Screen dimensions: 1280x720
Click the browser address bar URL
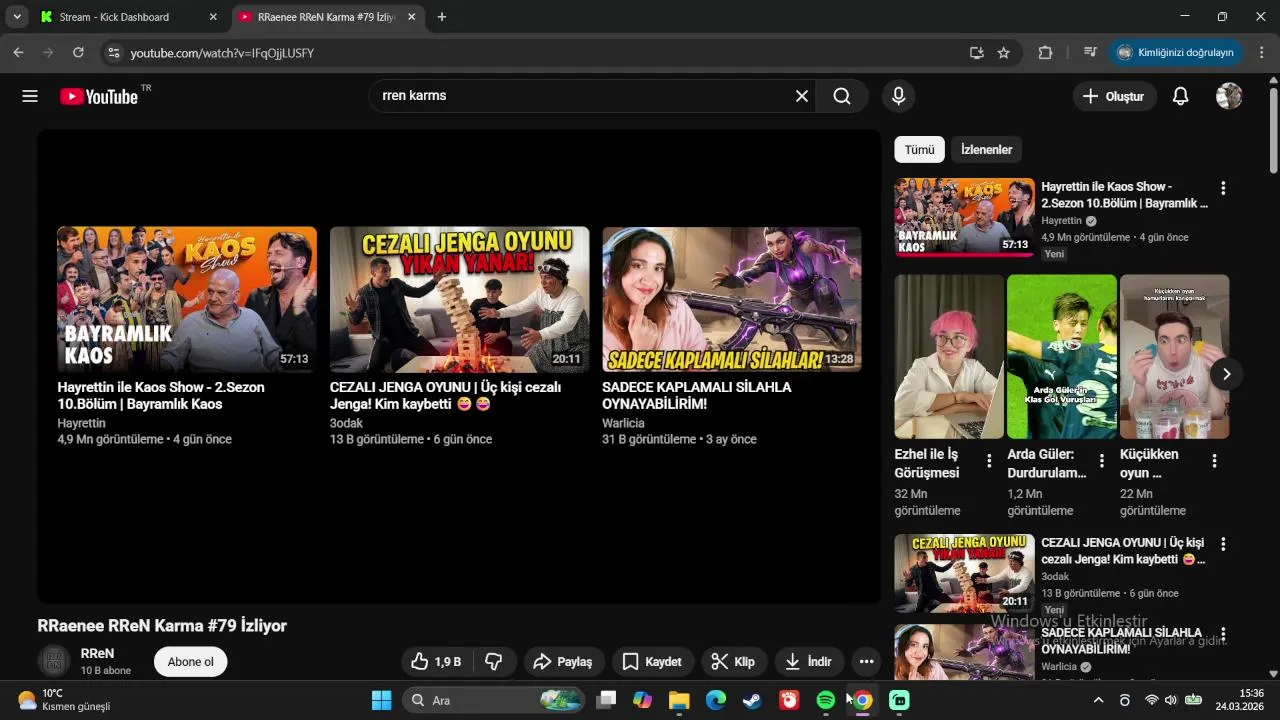(x=222, y=53)
